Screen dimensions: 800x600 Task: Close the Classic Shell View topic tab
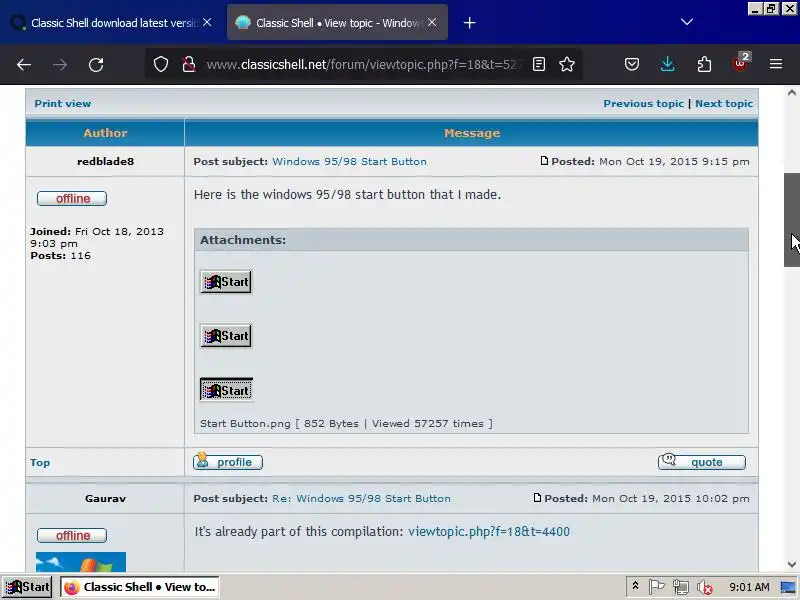[x=432, y=22]
